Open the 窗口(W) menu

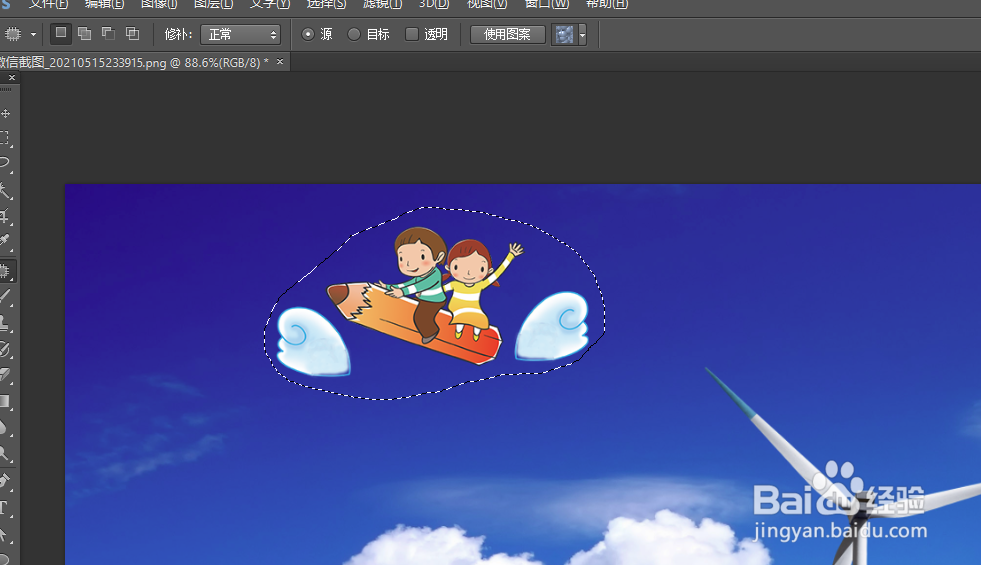(x=546, y=4)
